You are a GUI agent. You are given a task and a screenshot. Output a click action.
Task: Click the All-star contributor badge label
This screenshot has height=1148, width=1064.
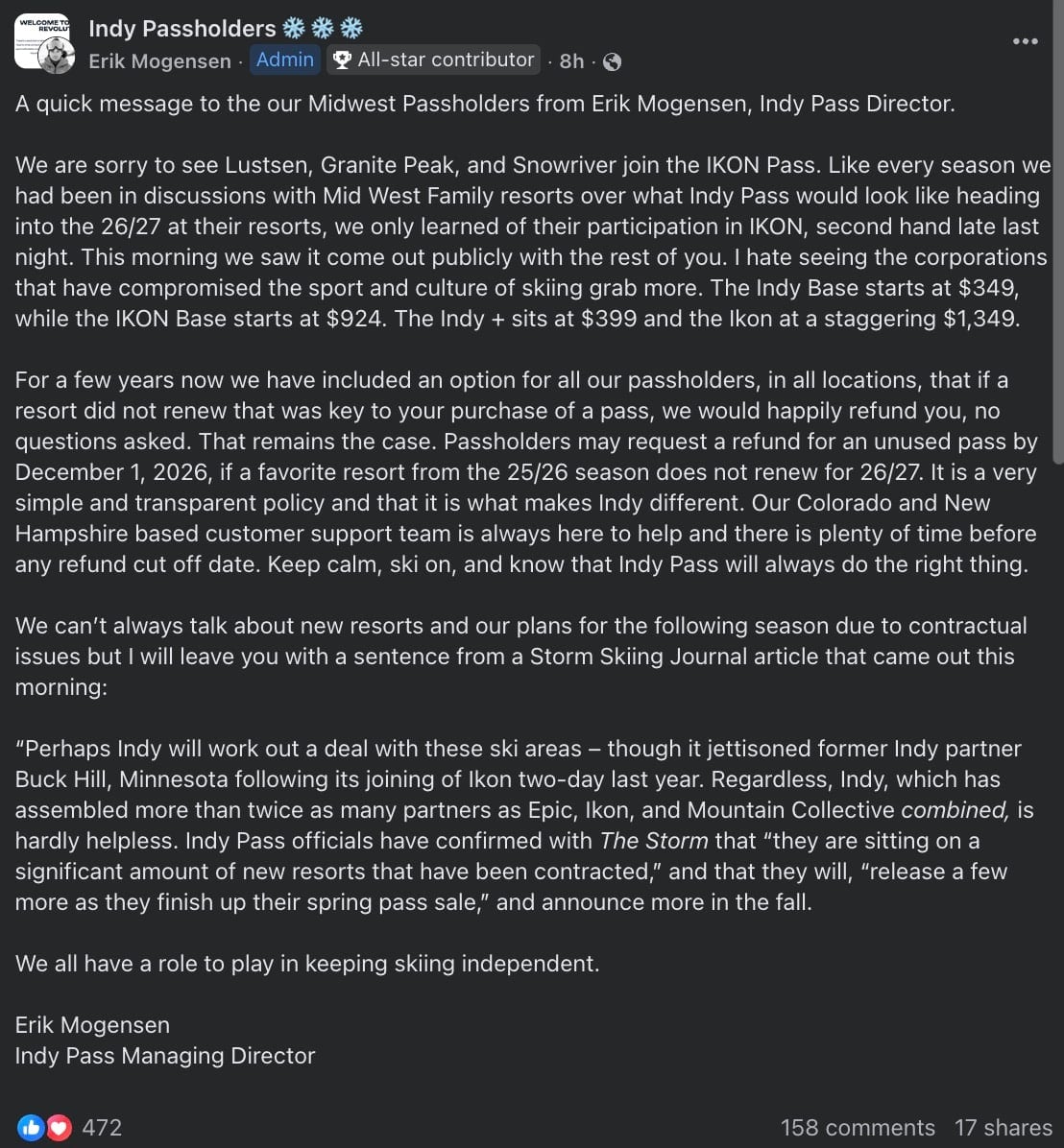(446, 60)
